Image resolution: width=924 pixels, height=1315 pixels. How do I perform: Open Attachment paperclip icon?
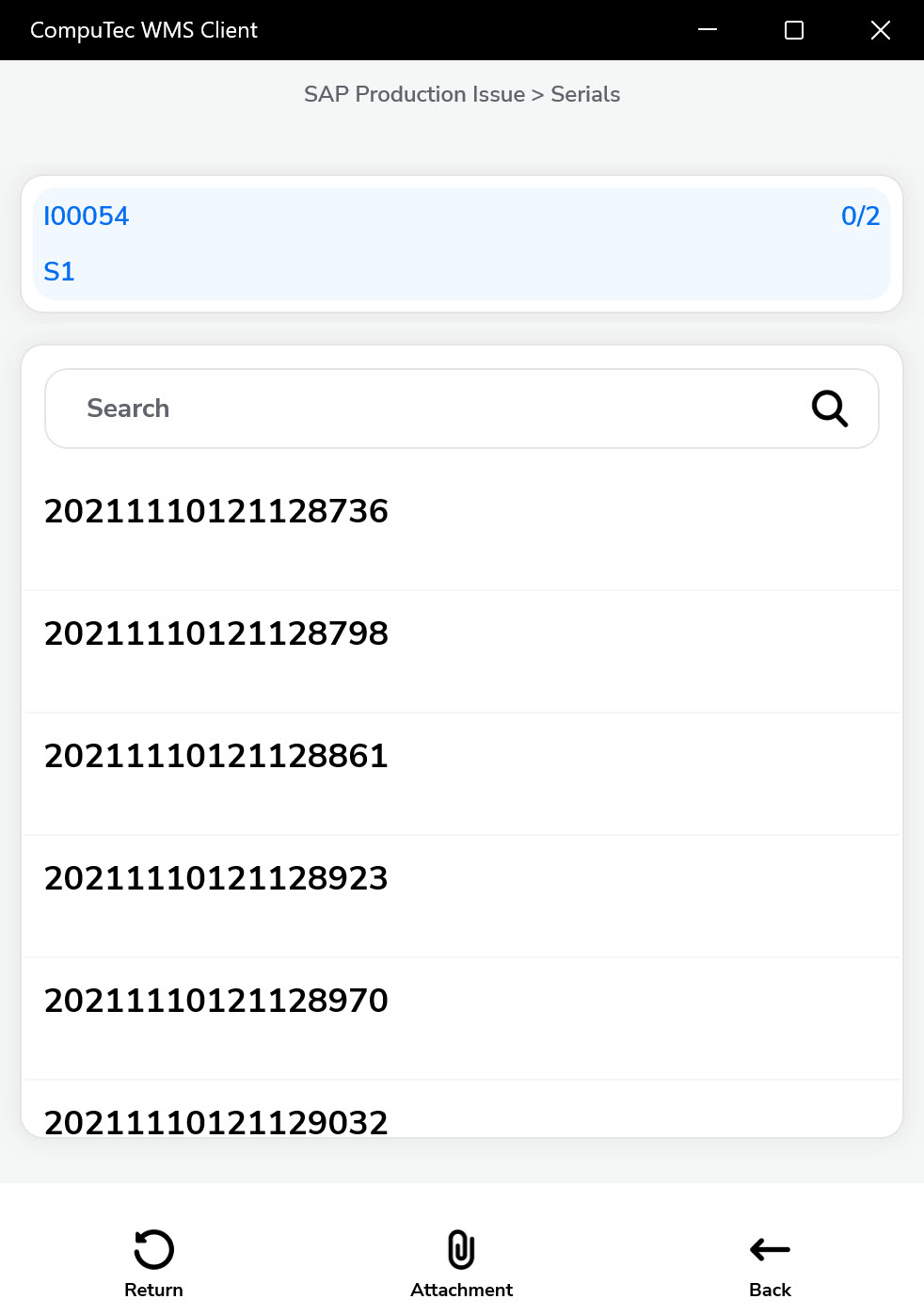461,1250
